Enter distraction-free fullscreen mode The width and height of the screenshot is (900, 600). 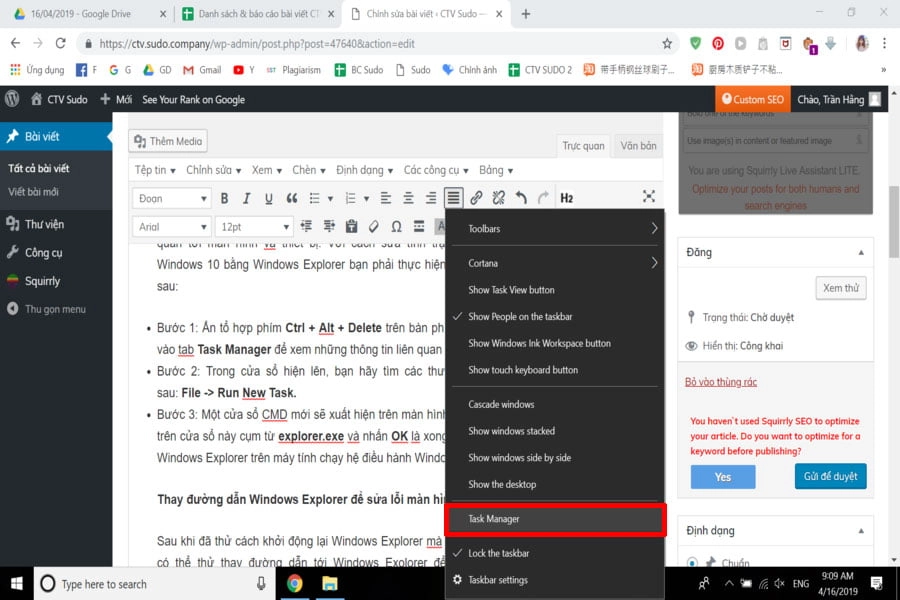click(x=648, y=198)
